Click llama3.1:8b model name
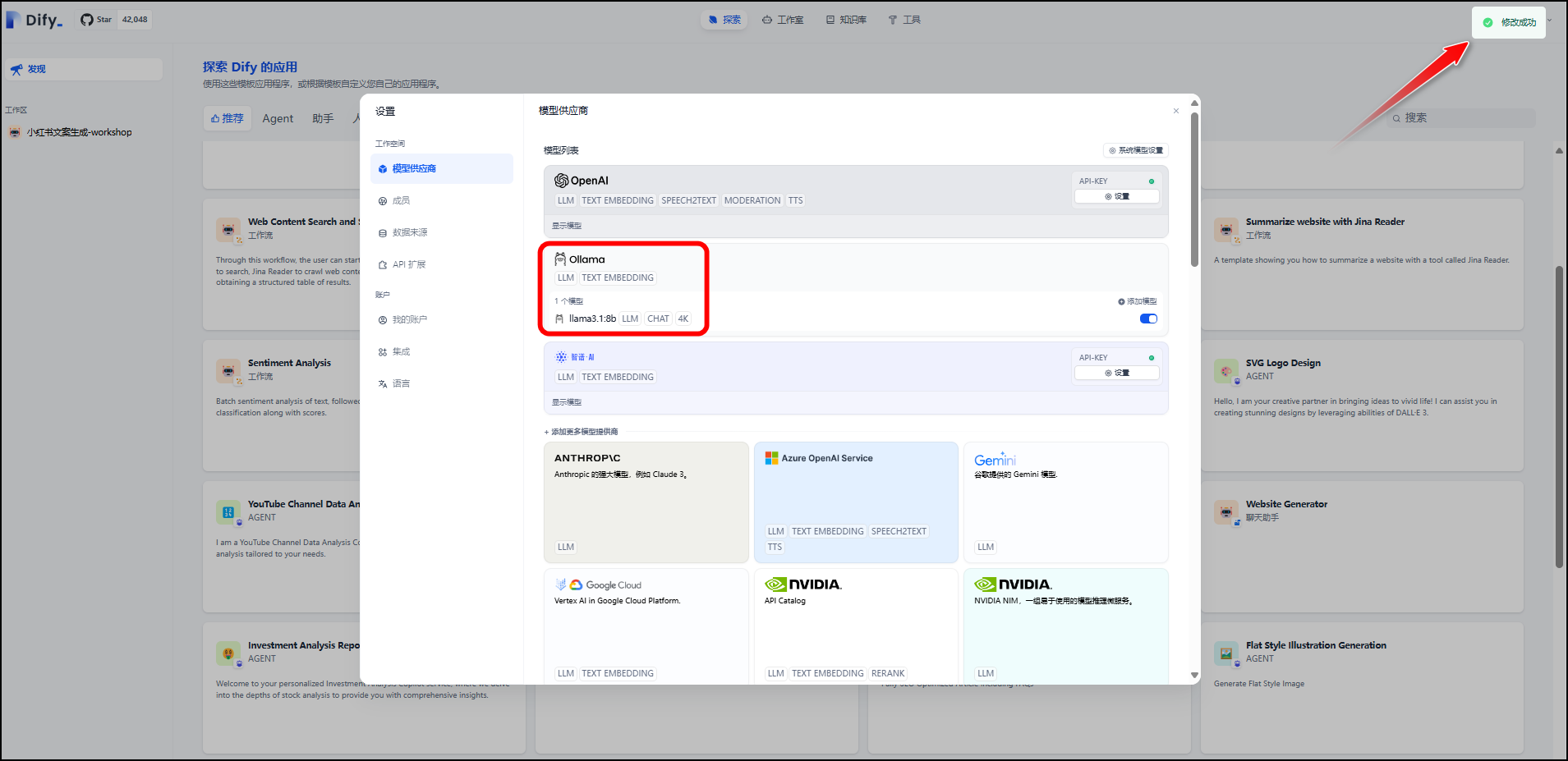This screenshot has height=761, width=1568. (x=592, y=319)
